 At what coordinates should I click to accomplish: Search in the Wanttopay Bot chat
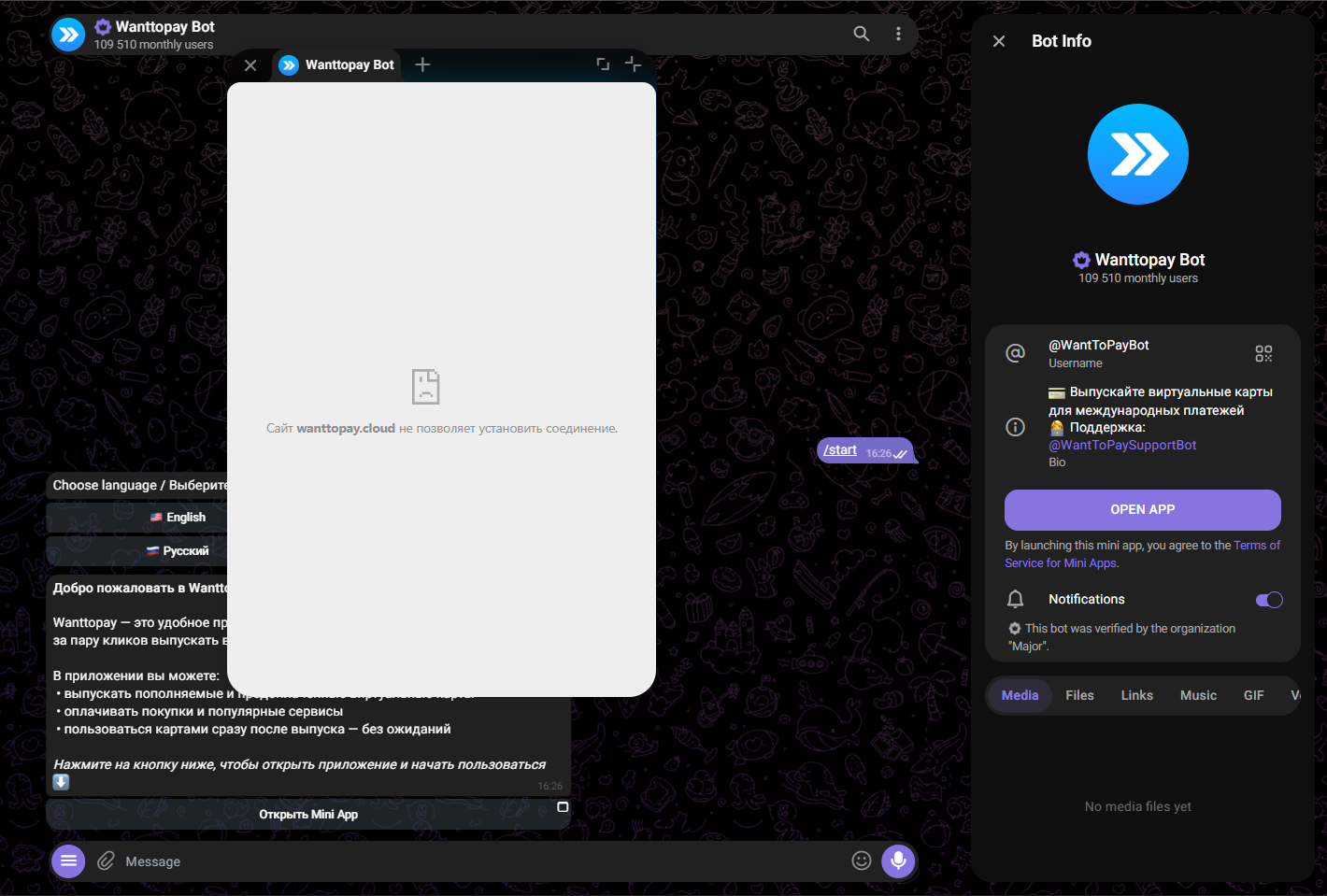click(861, 34)
